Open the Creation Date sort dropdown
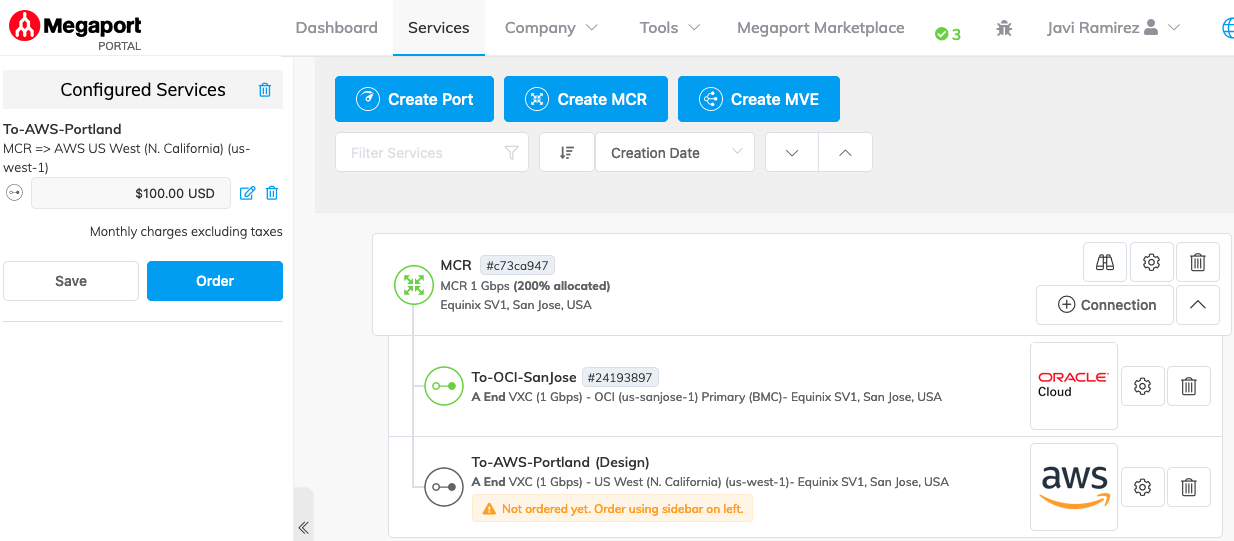Image resolution: width=1234 pixels, height=541 pixels. pos(675,153)
